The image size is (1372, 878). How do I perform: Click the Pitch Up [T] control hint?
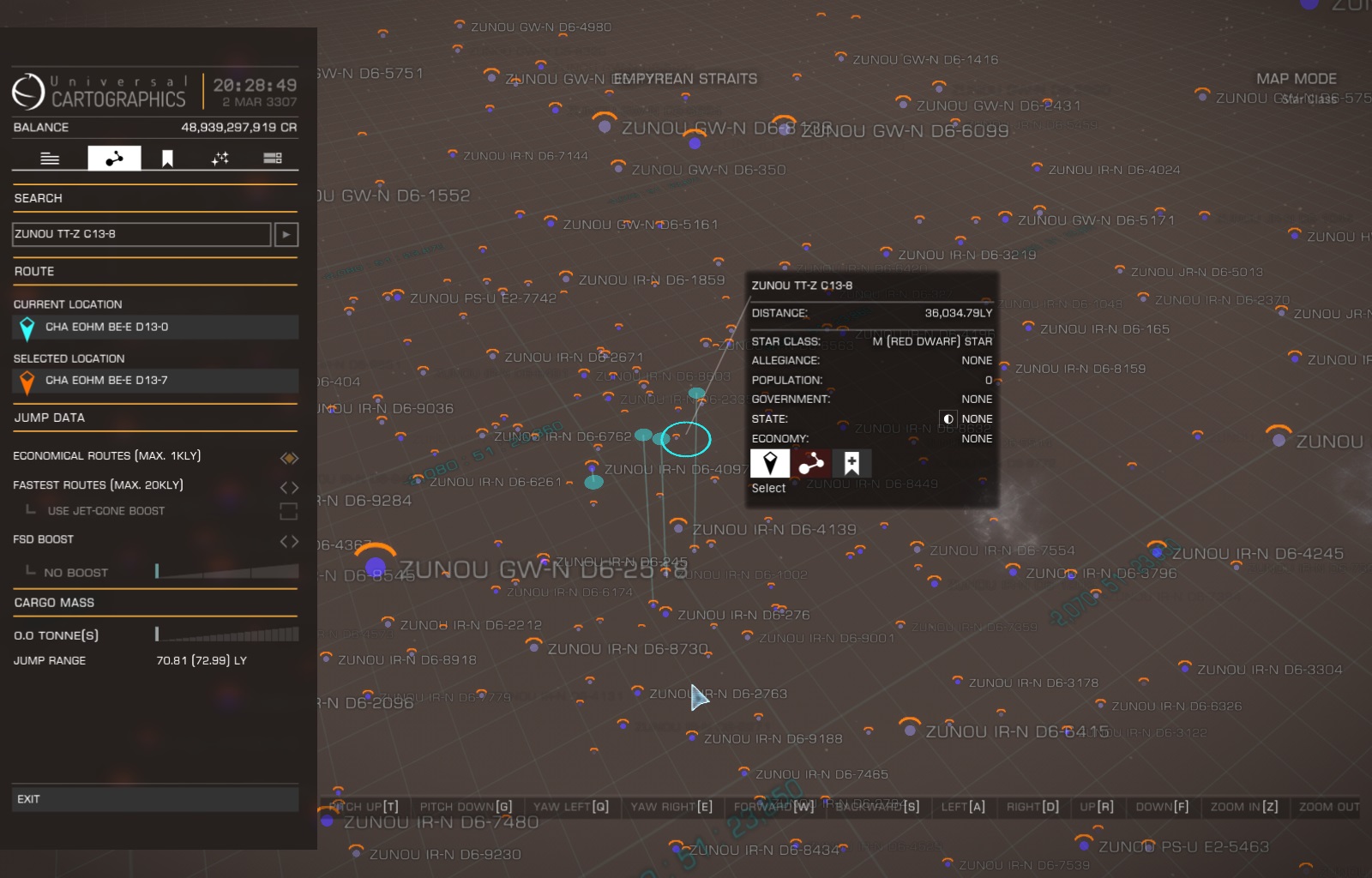tap(364, 807)
